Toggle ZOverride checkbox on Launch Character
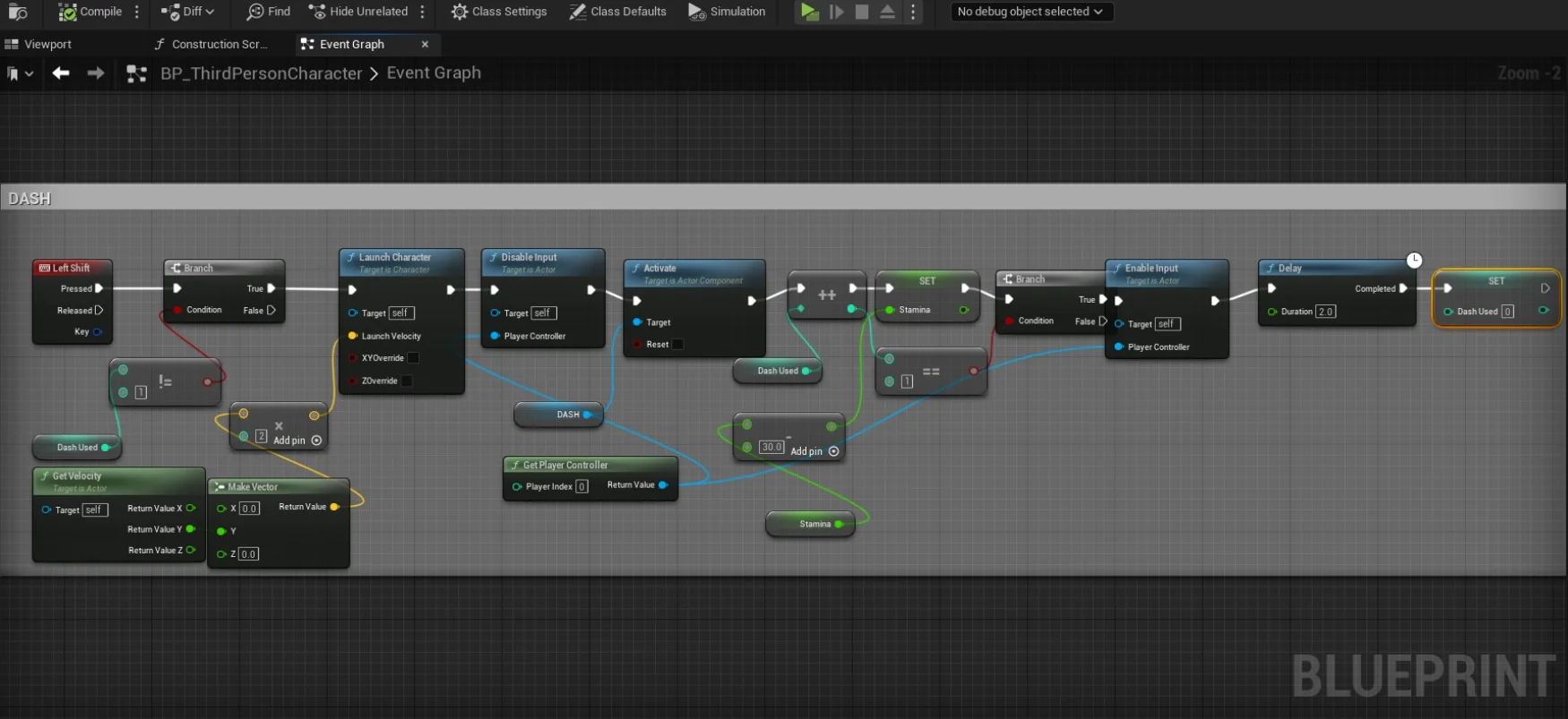The image size is (1568, 719). tap(407, 381)
